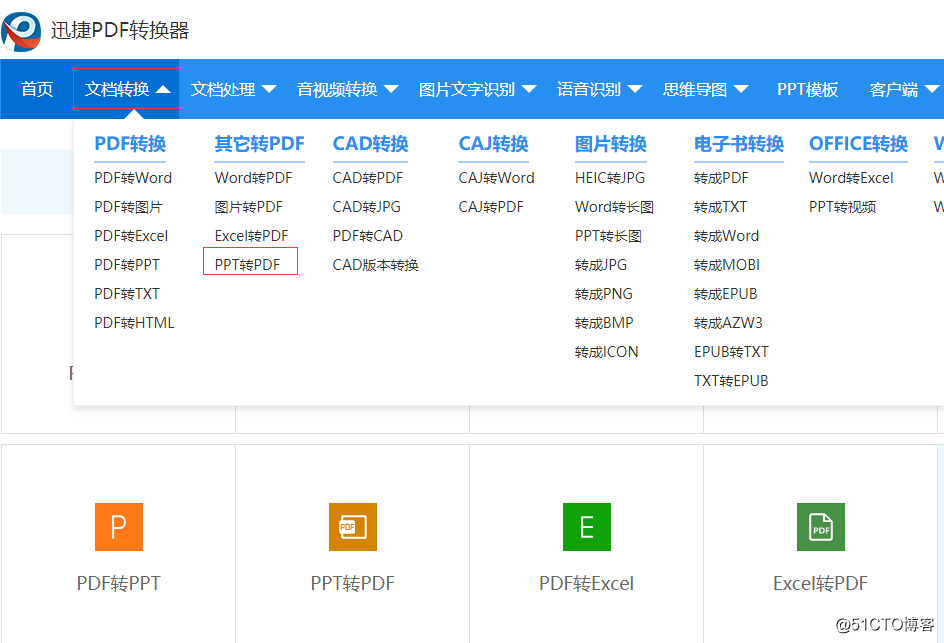
Task: Expand the 语音识别 dropdown menu
Action: tap(600, 89)
